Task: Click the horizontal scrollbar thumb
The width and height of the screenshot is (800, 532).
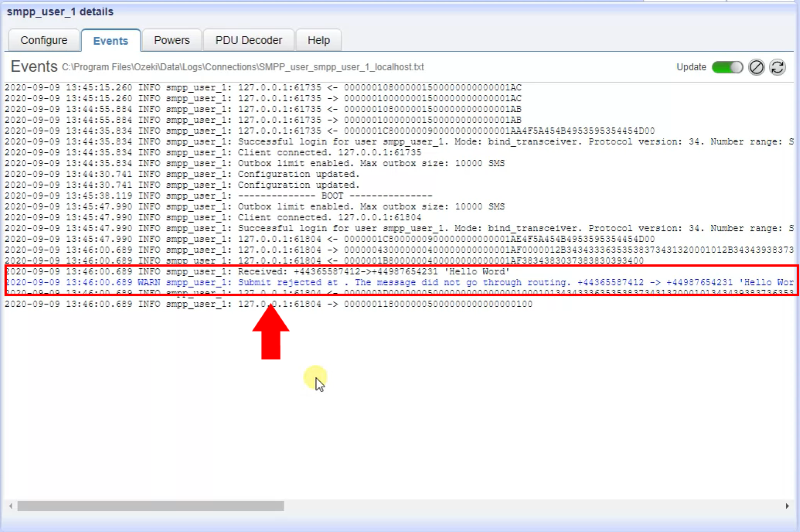Action: point(151,506)
